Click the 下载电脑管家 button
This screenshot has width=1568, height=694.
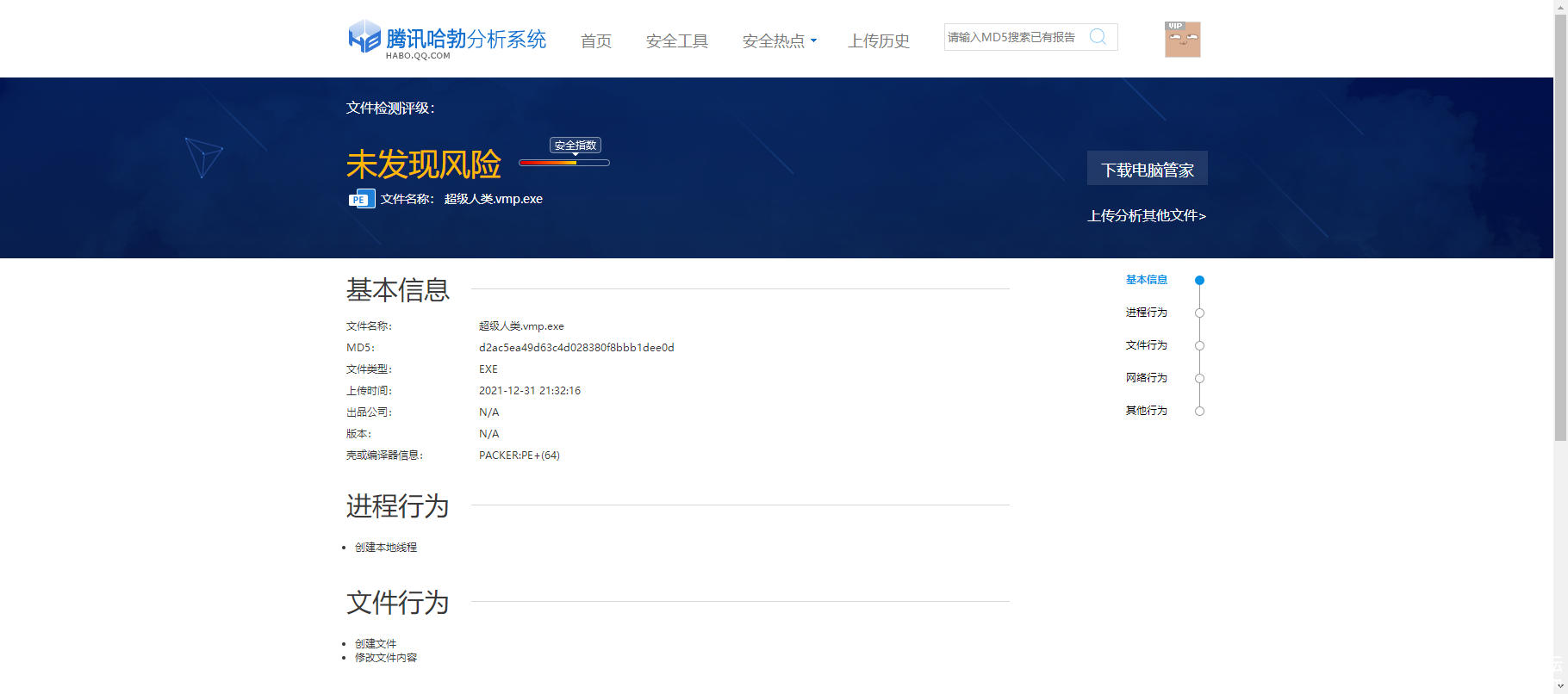click(1147, 169)
